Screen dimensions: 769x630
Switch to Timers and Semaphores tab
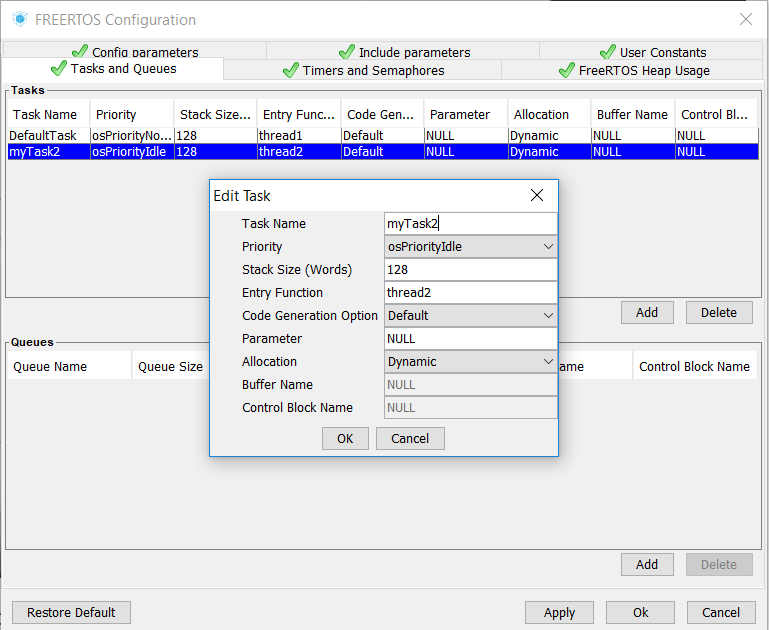[363, 71]
